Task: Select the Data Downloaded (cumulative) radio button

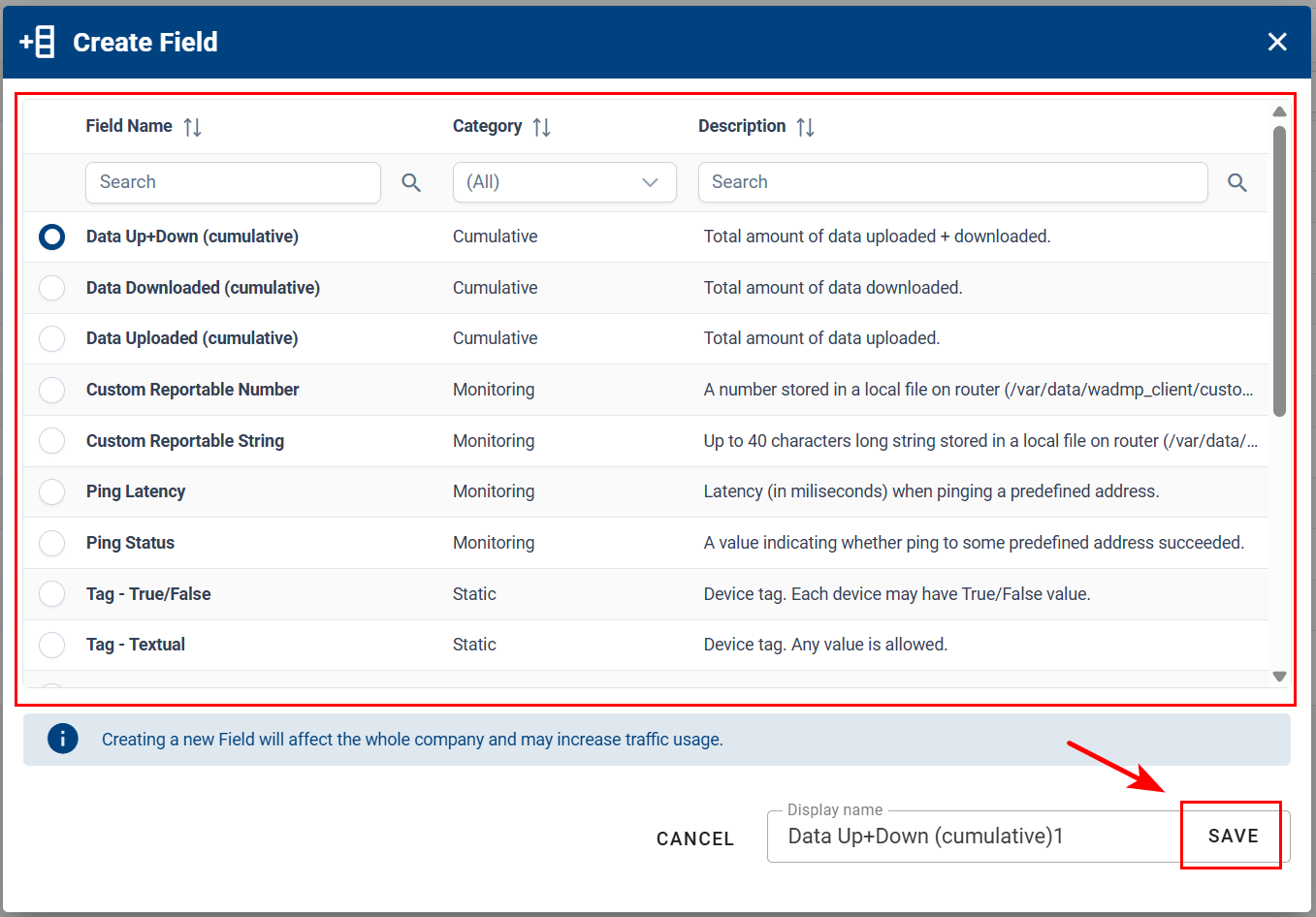Action: [52, 288]
